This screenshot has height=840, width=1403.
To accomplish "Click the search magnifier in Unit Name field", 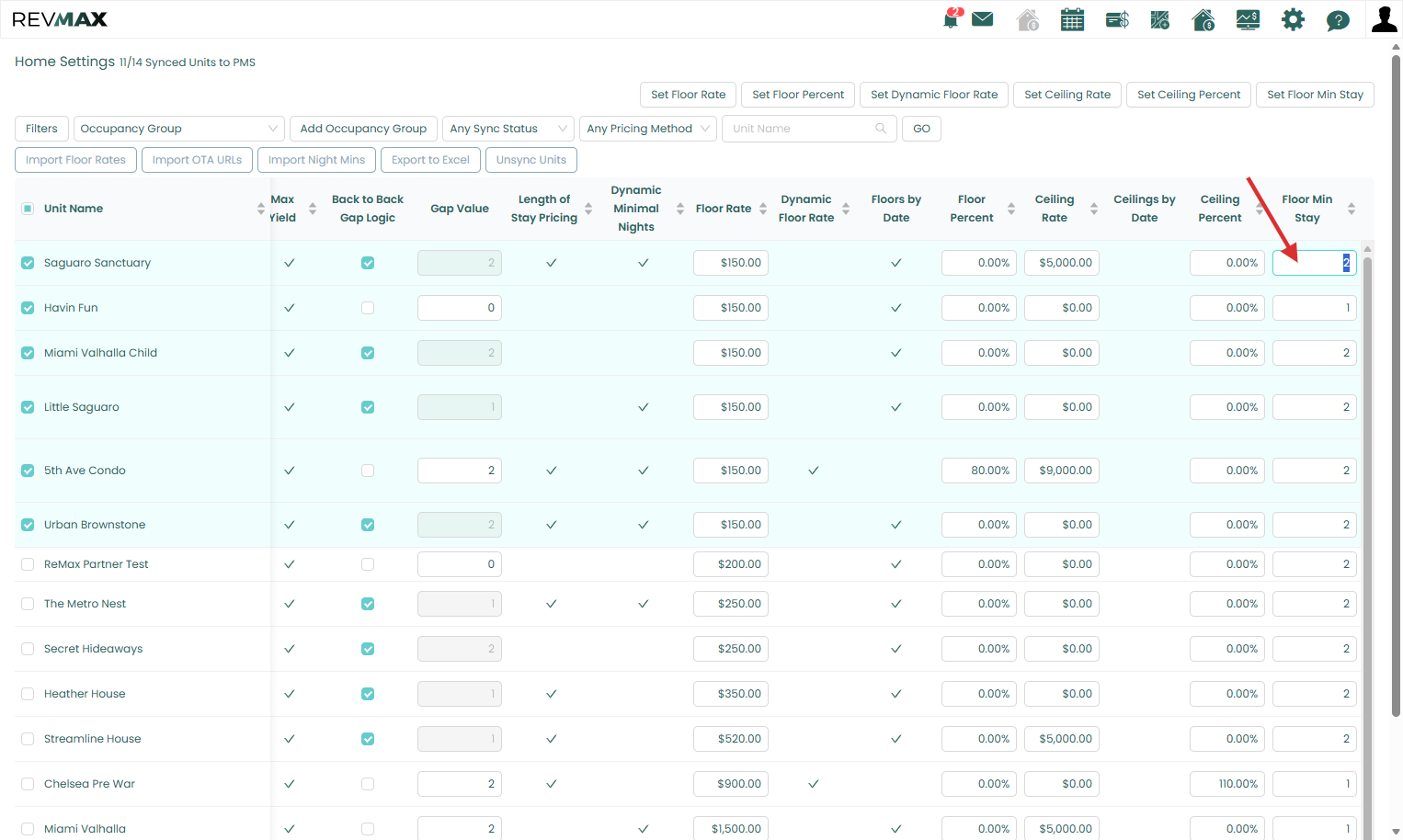I will tap(881, 129).
